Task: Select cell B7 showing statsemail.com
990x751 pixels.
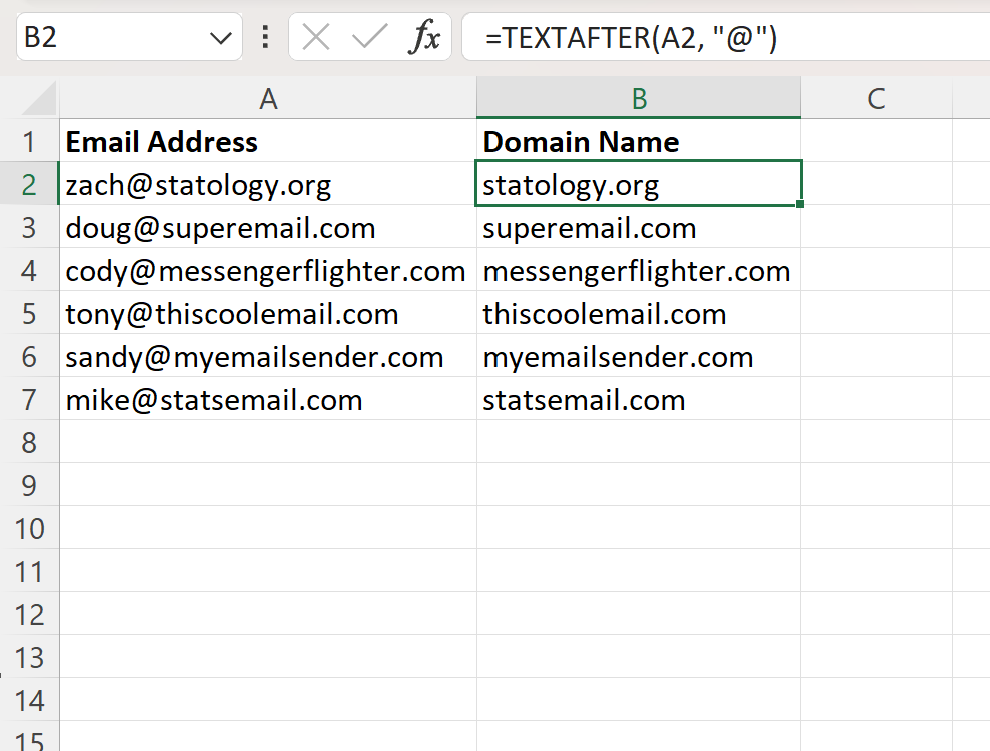Action: click(x=638, y=399)
